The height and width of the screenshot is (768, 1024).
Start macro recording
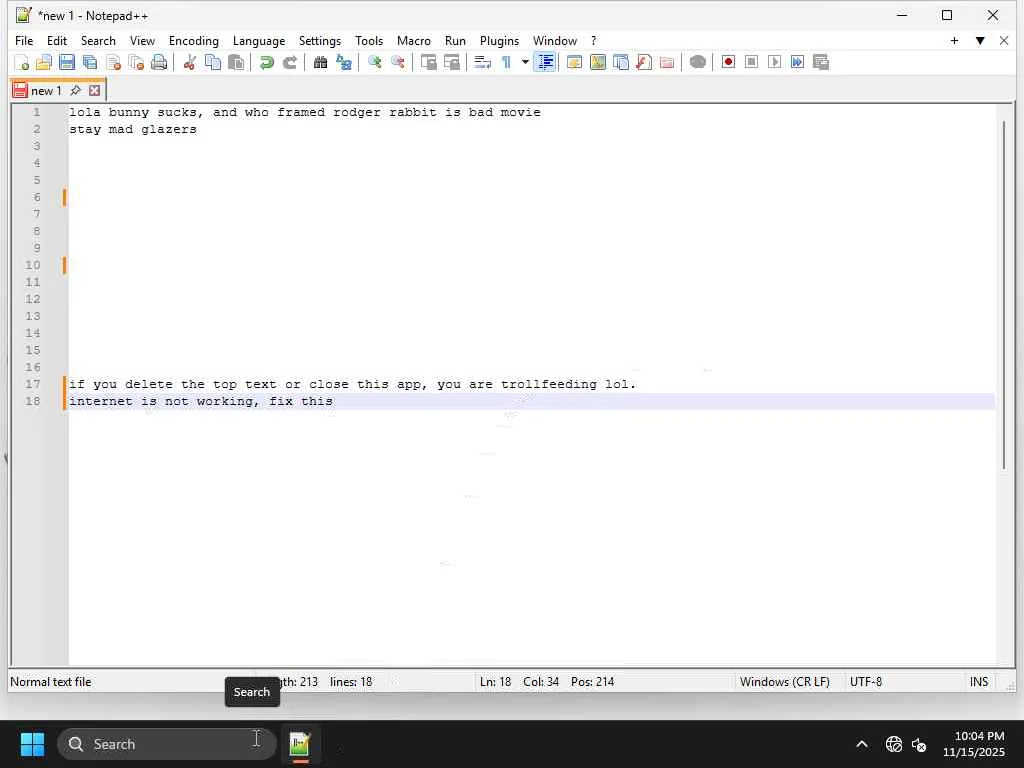tap(728, 62)
